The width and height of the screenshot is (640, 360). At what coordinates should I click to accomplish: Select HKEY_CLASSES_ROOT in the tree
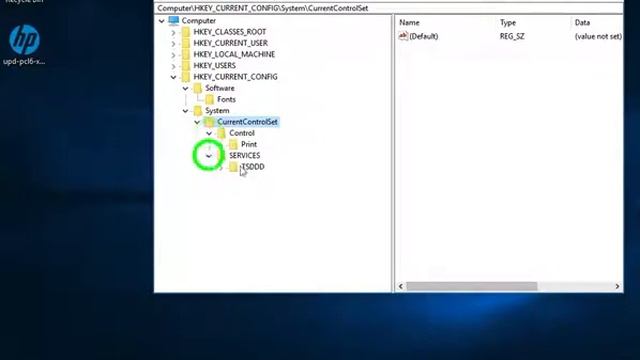click(230, 32)
